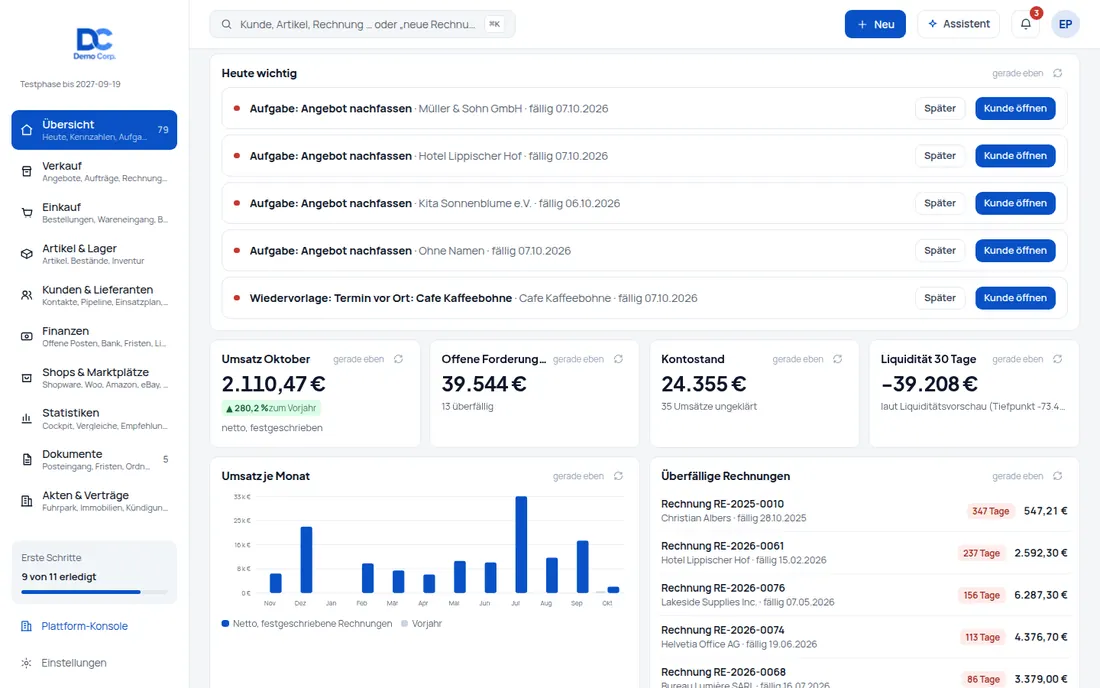The width and height of the screenshot is (1100, 688).
Task: Click the Statistiken bar chart icon
Action: point(27,419)
